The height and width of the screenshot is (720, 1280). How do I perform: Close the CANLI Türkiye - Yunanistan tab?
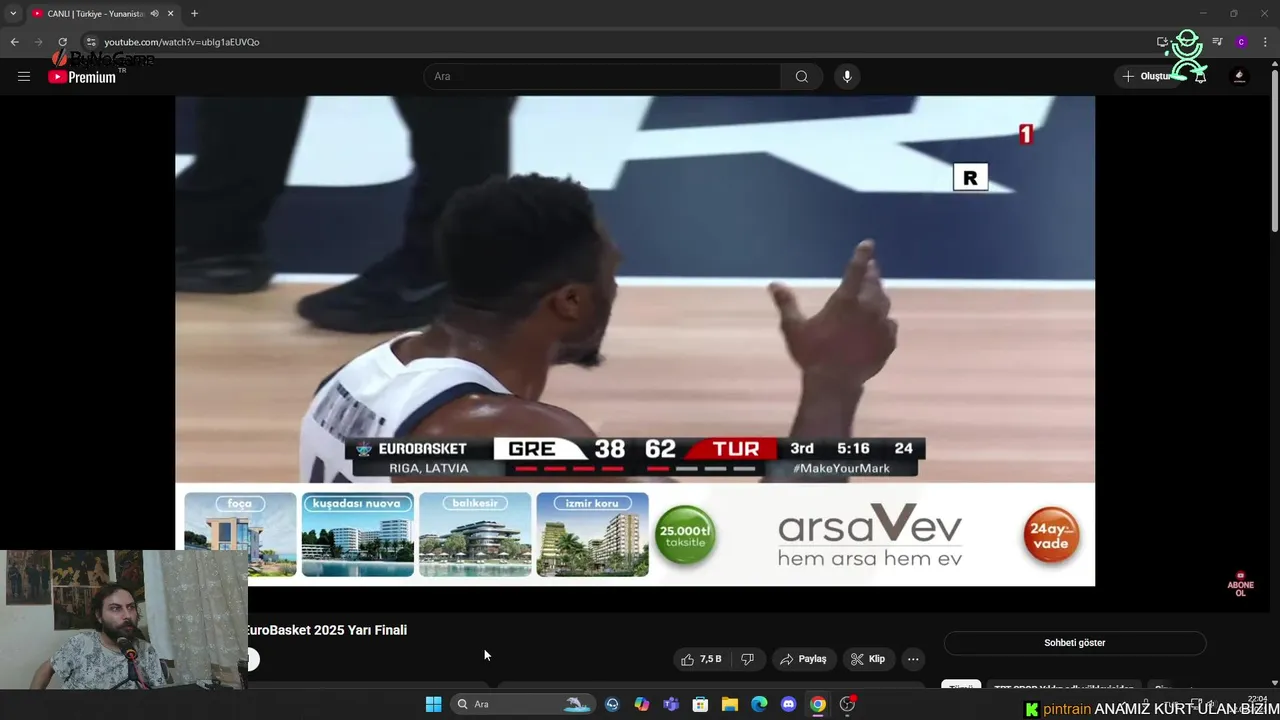tap(171, 13)
